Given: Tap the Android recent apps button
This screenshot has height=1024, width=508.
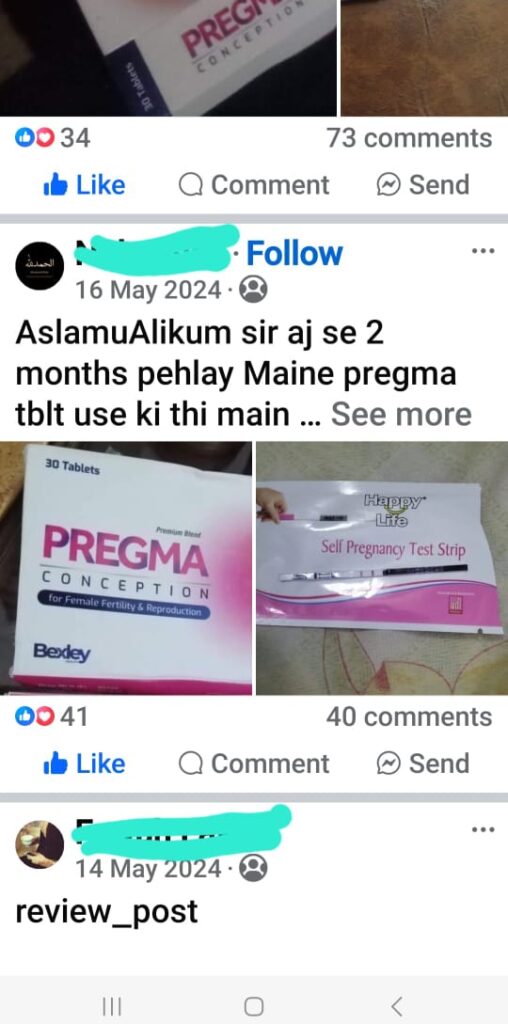Looking at the screenshot, I should pos(112,1006).
